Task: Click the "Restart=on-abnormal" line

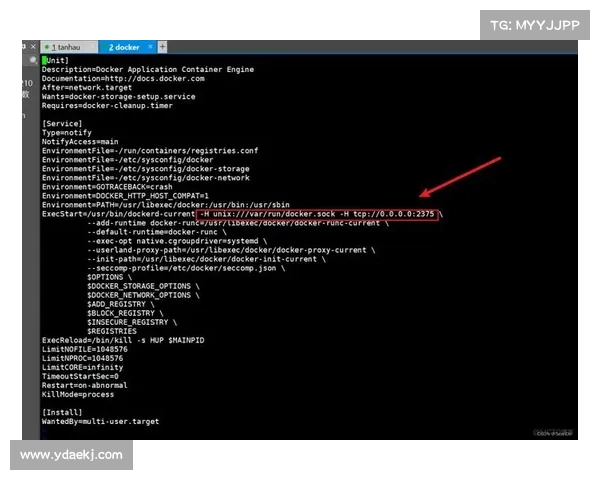Action: pos(85,385)
